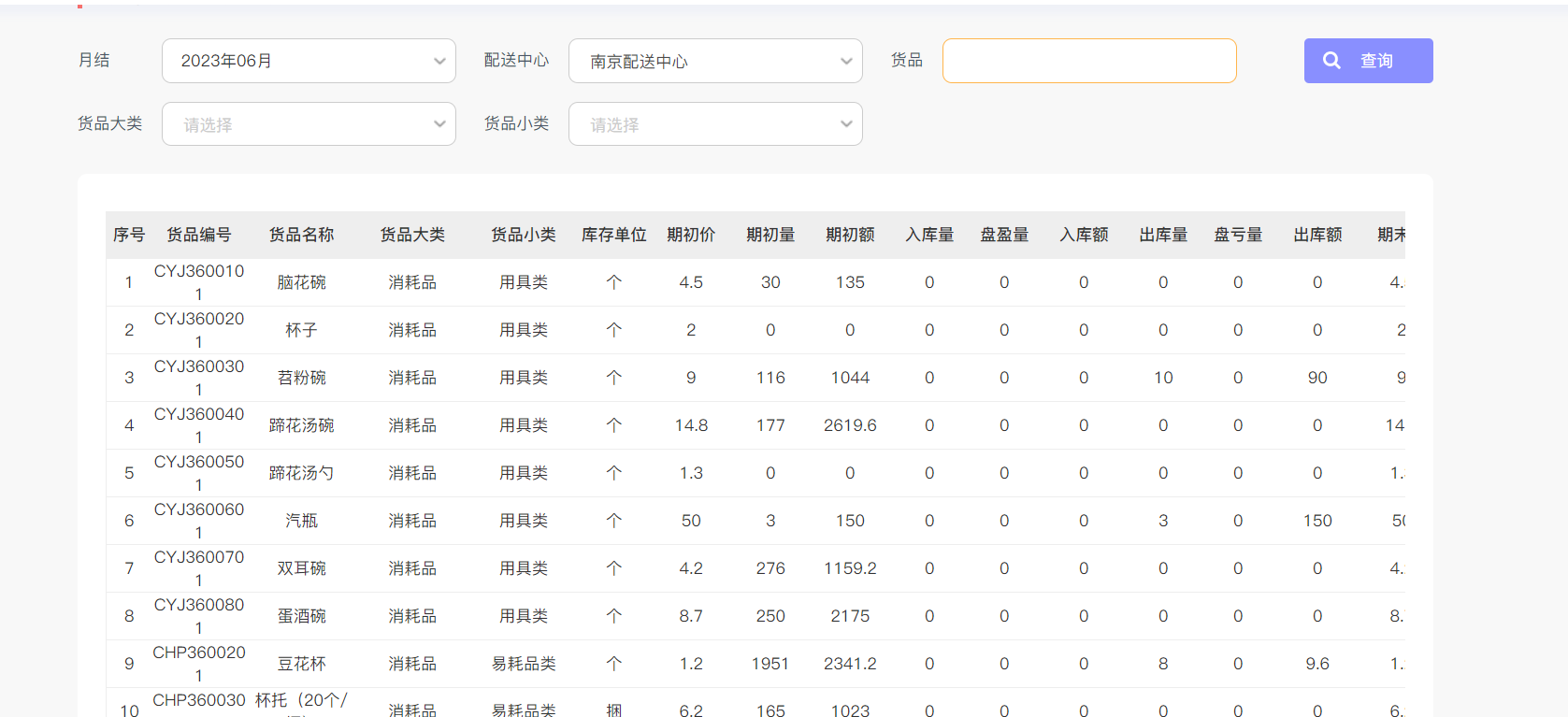1568x717 pixels.
Task: Click product code CYJ3600701
Action: 199,568
